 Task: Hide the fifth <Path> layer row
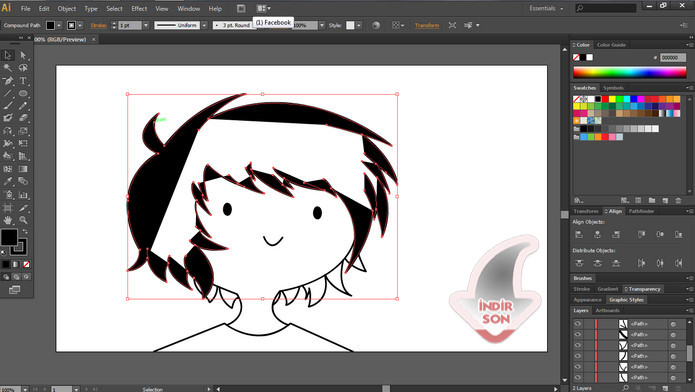[x=578, y=367]
